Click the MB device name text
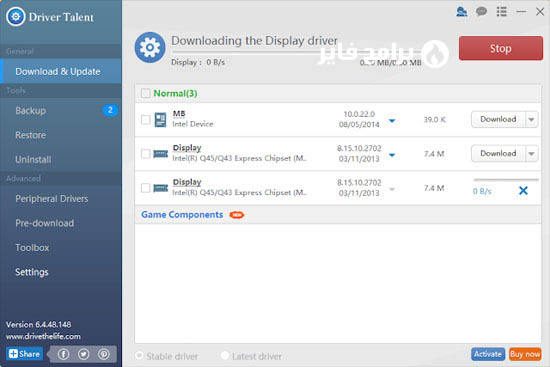Viewport: 550px width, 367px height. 179,114
